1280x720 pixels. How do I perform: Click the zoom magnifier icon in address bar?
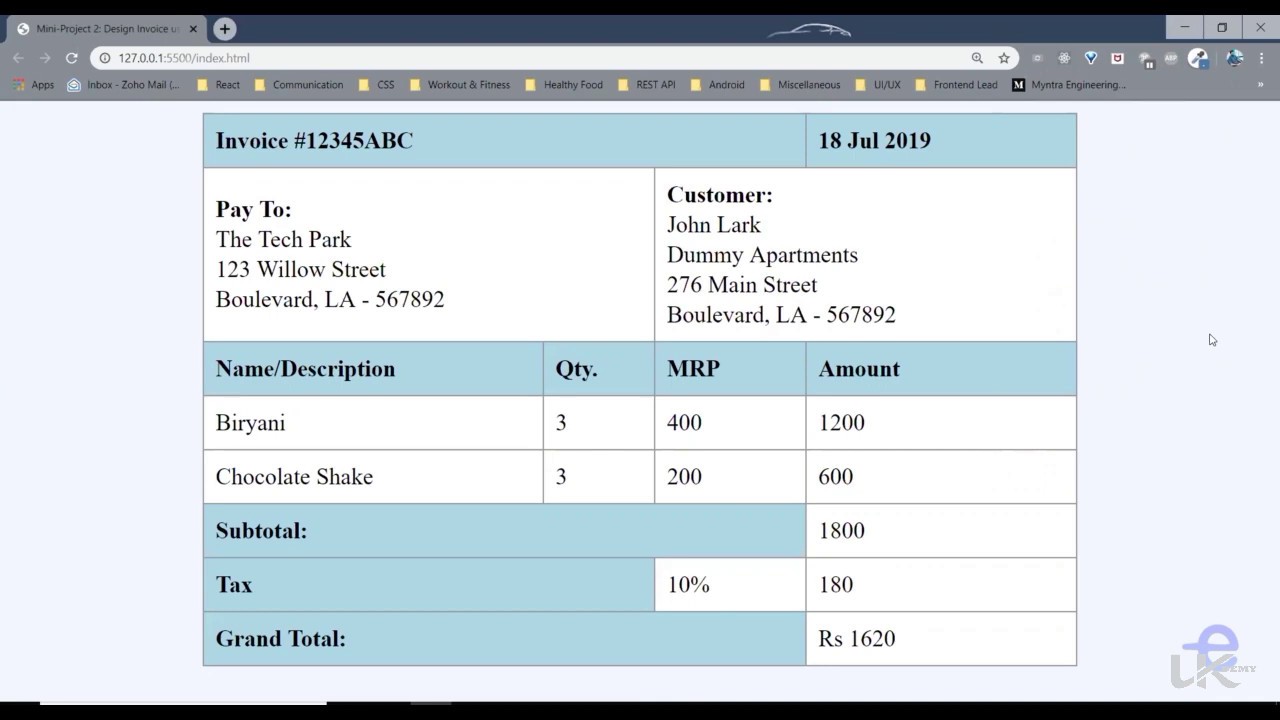tap(977, 58)
